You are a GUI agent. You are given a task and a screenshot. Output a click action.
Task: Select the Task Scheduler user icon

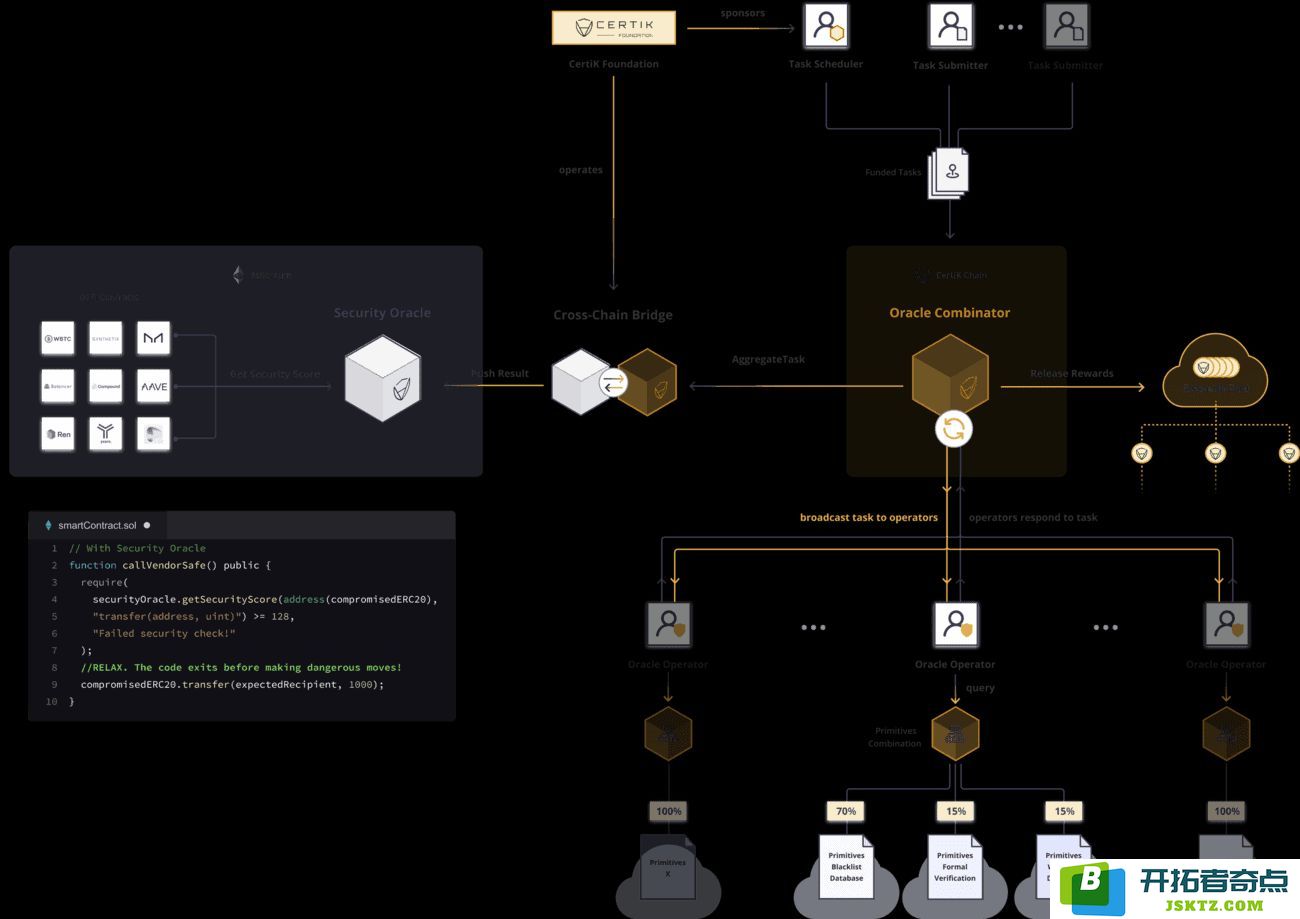tap(826, 25)
